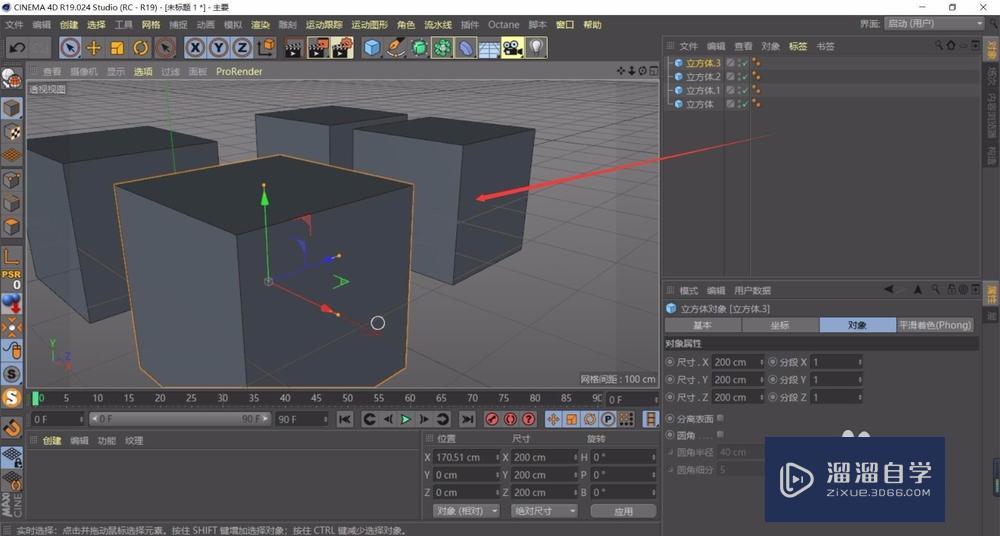Switch to 平滑着色(Phong) tab
The image size is (1000, 536).
935,325
